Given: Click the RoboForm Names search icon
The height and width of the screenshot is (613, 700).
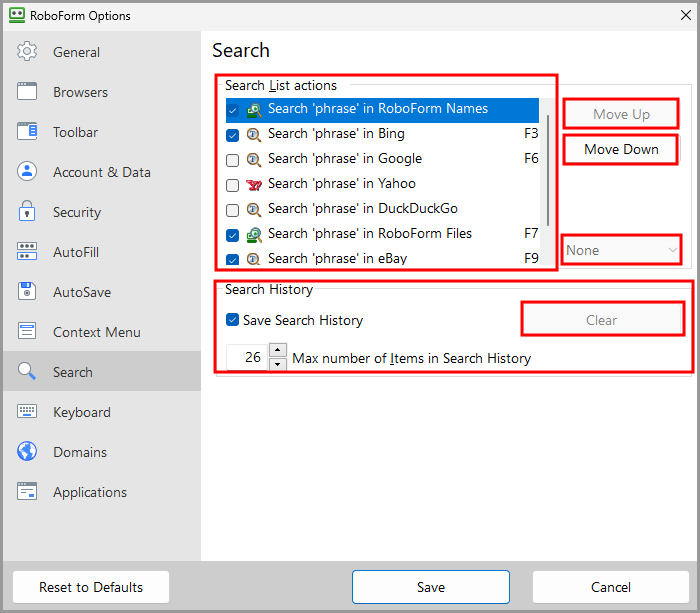Looking at the screenshot, I should click(x=254, y=110).
